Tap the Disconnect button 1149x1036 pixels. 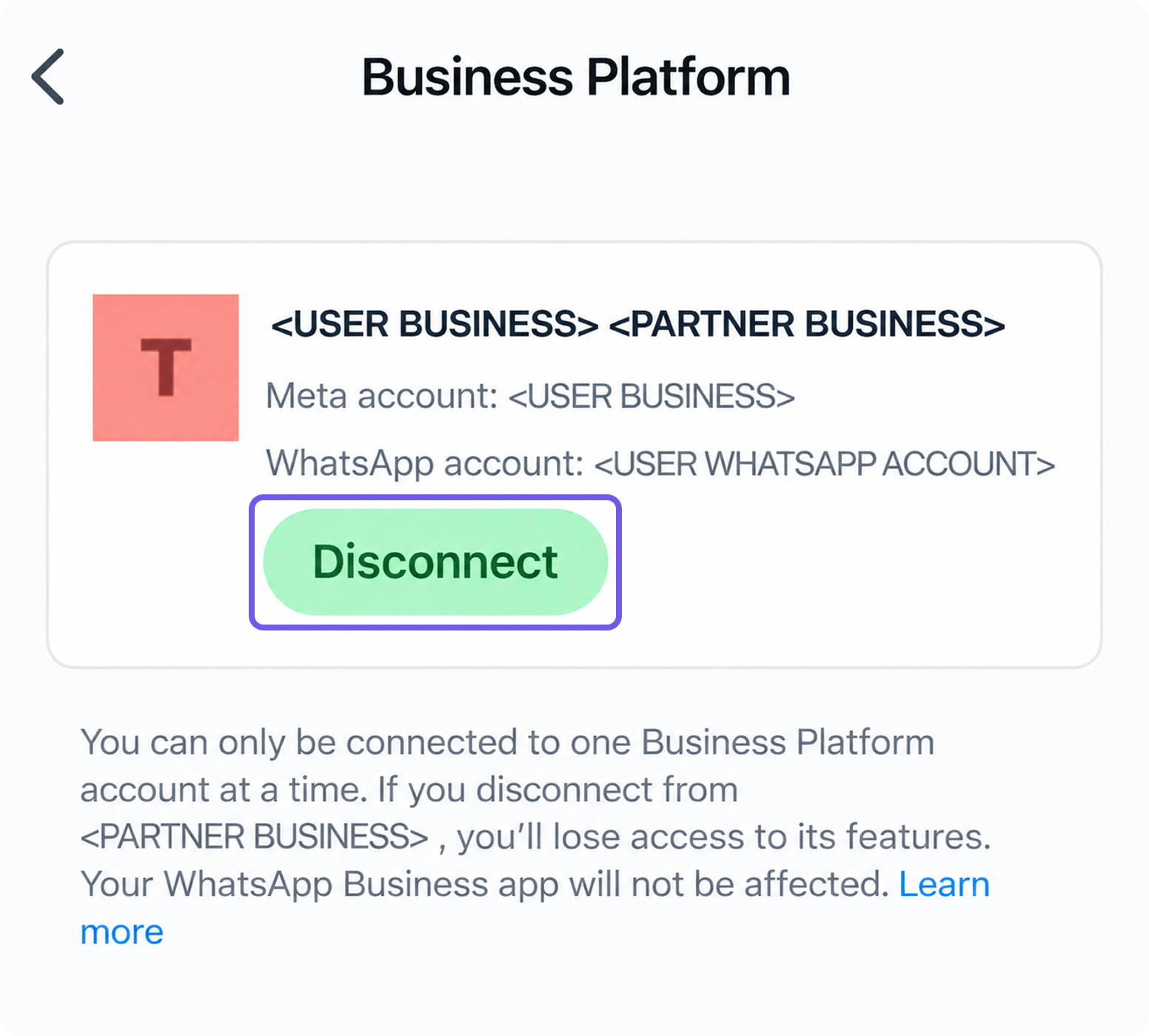click(x=435, y=562)
